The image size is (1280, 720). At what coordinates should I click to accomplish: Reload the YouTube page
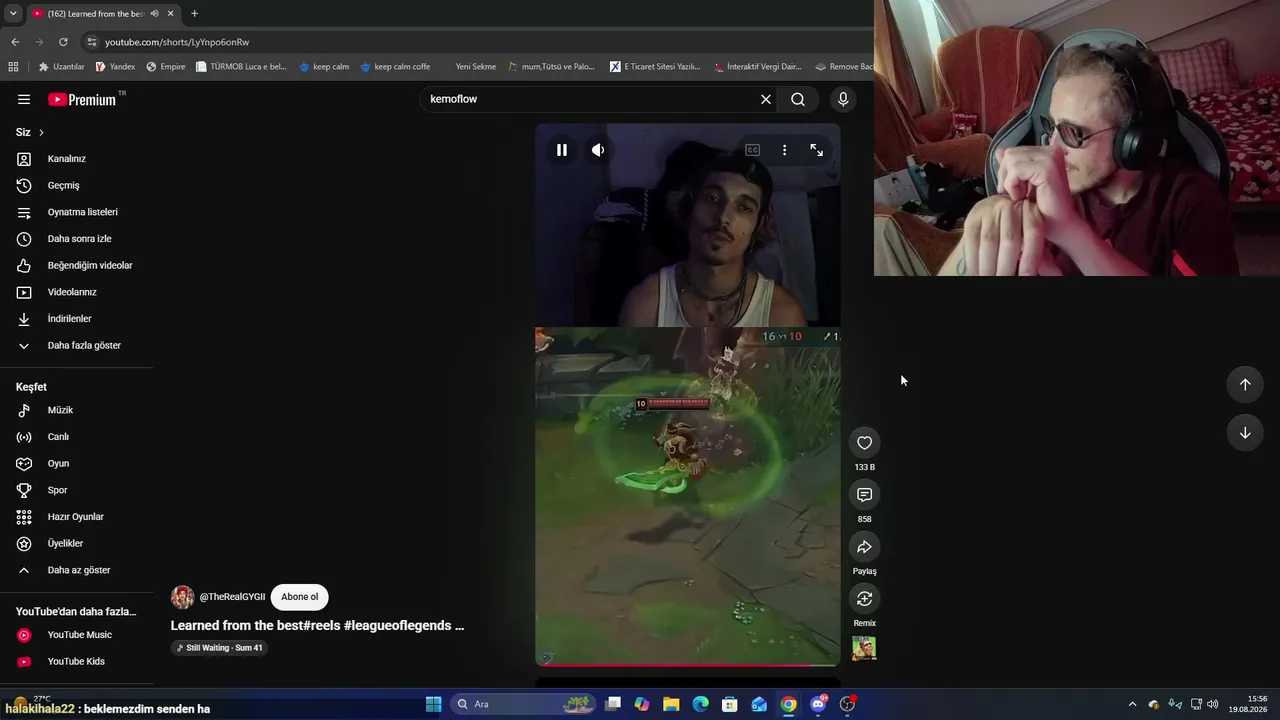[63, 42]
